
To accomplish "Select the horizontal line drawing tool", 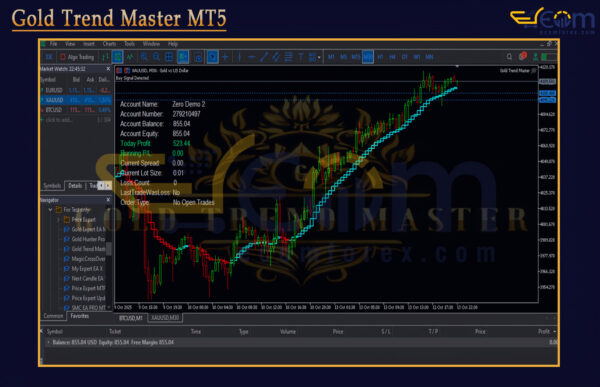I will coord(251,57).
